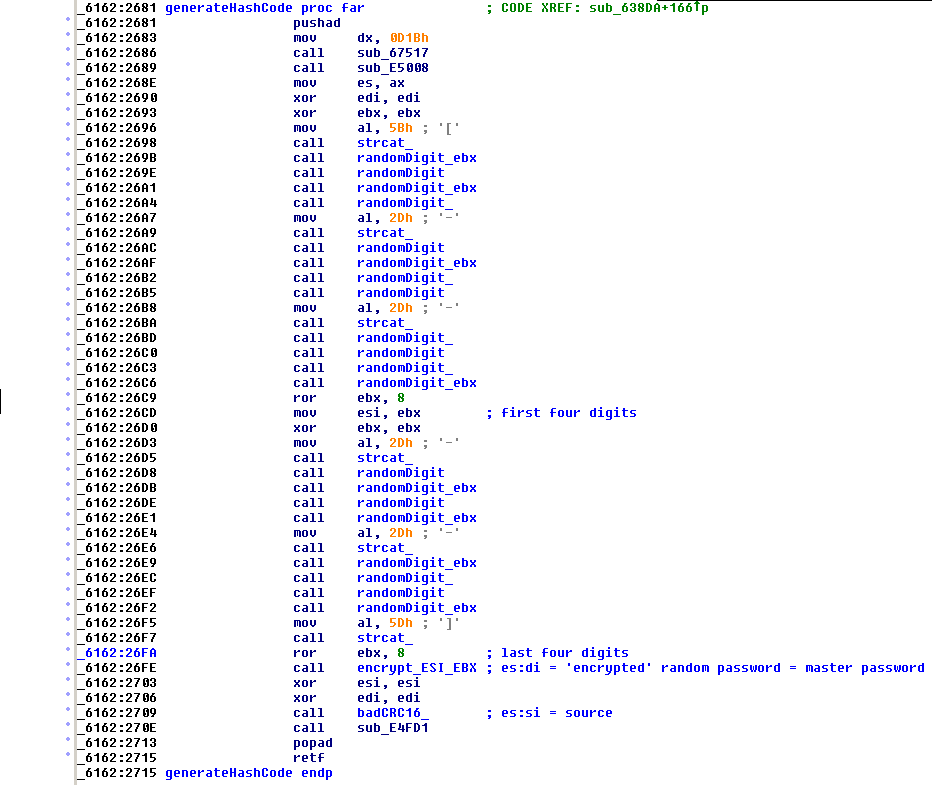Click the 'ebx, 8' operand at 26C9
The image size is (932, 785).
click(380, 398)
